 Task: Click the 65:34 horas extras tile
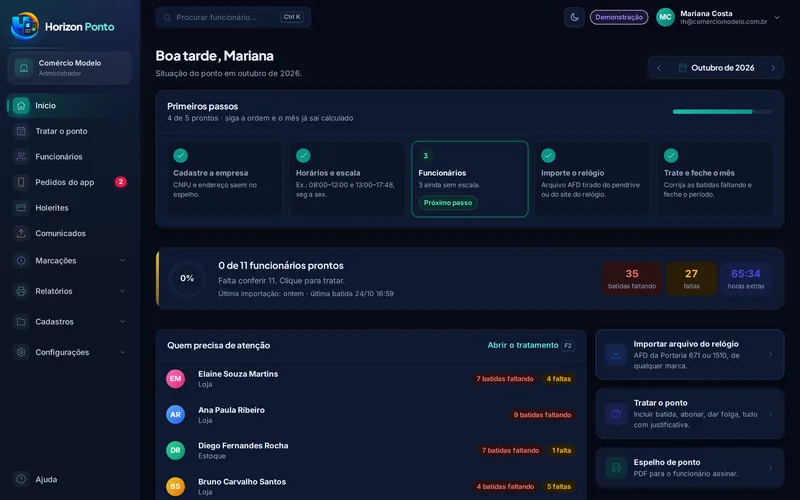pyautogui.click(x=745, y=279)
